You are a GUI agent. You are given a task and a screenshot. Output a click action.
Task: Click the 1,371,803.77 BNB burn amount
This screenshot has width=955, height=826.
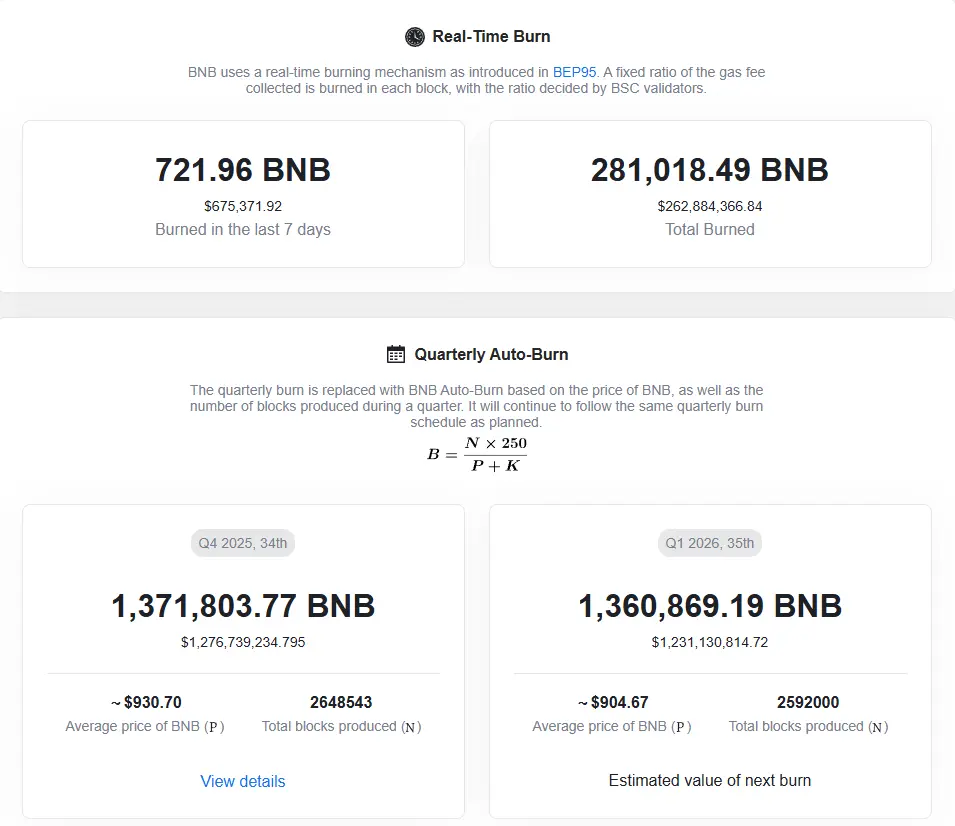pyautogui.click(x=243, y=605)
